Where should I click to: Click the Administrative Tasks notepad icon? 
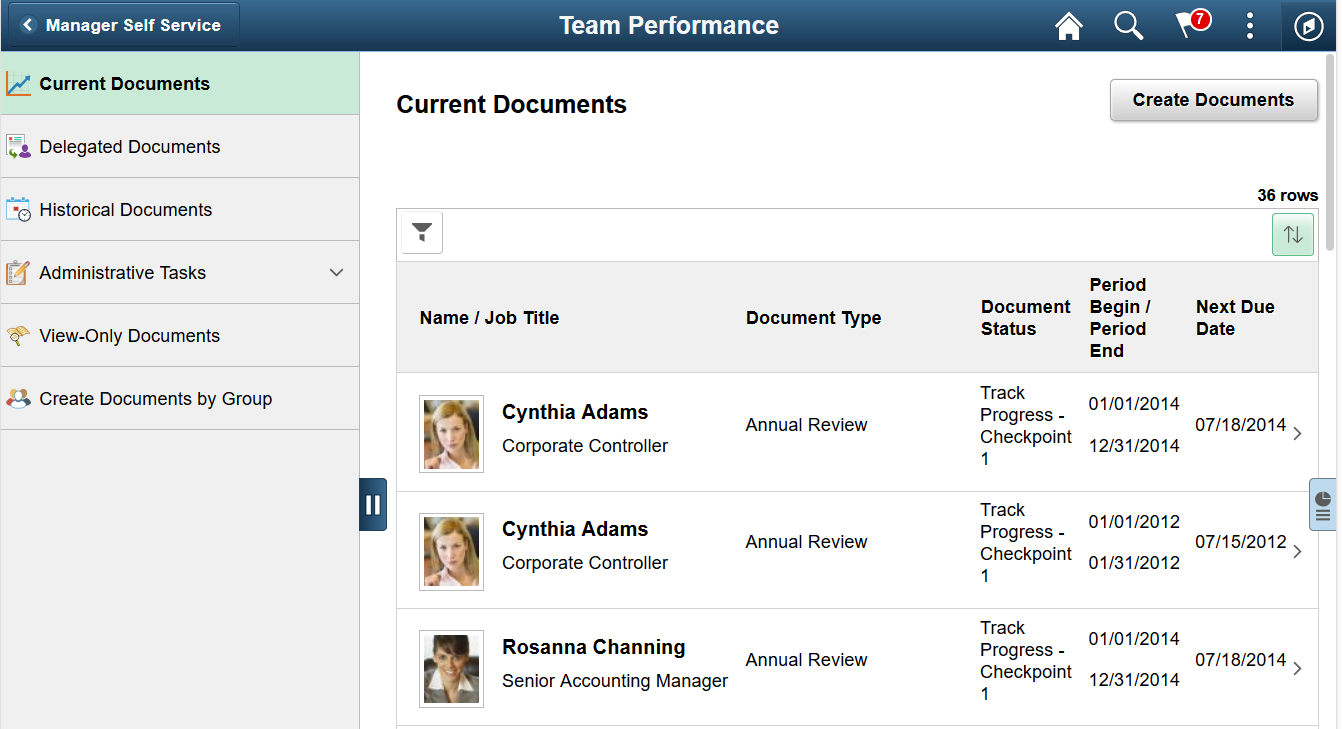18,273
